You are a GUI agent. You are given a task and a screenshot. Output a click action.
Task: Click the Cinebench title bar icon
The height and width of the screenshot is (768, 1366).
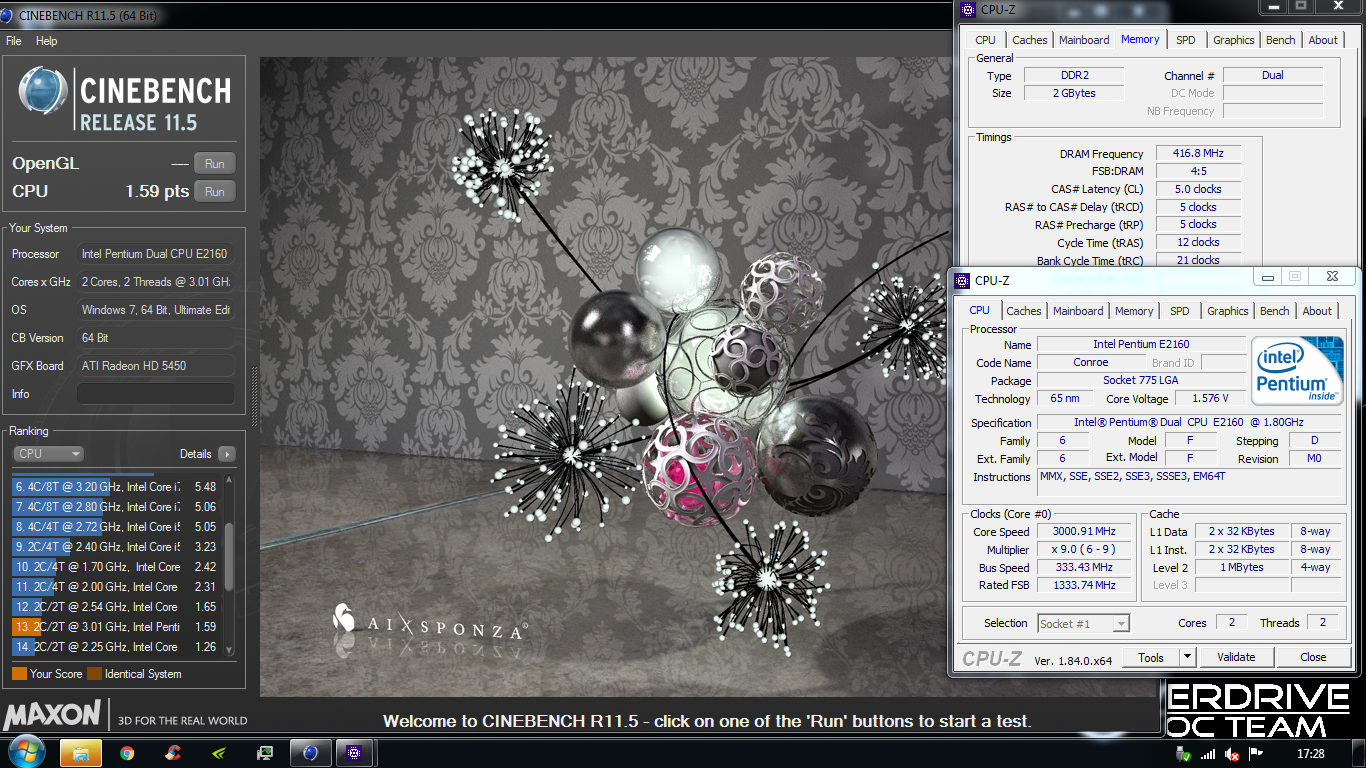click(7, 16)
